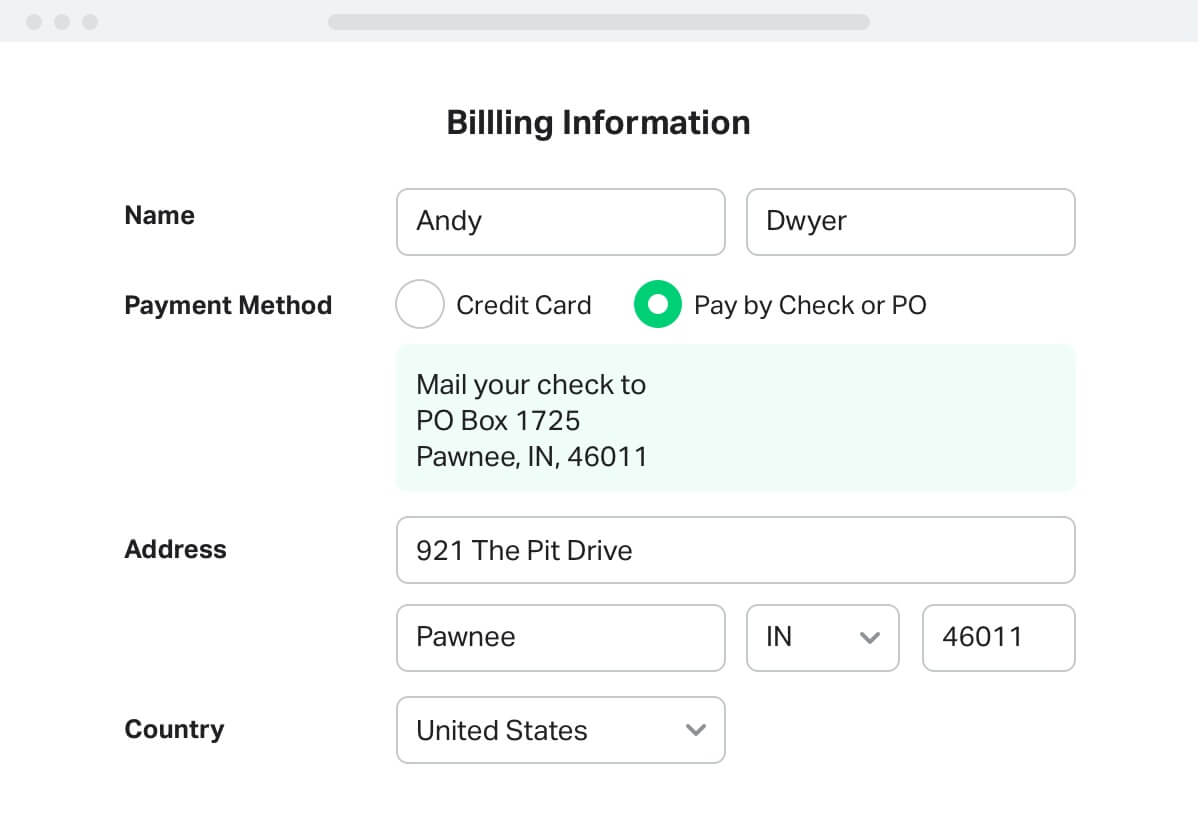This screenshot has height=832, width=1200.
Task: Click the Payment Method label
Action: (228, 305)
